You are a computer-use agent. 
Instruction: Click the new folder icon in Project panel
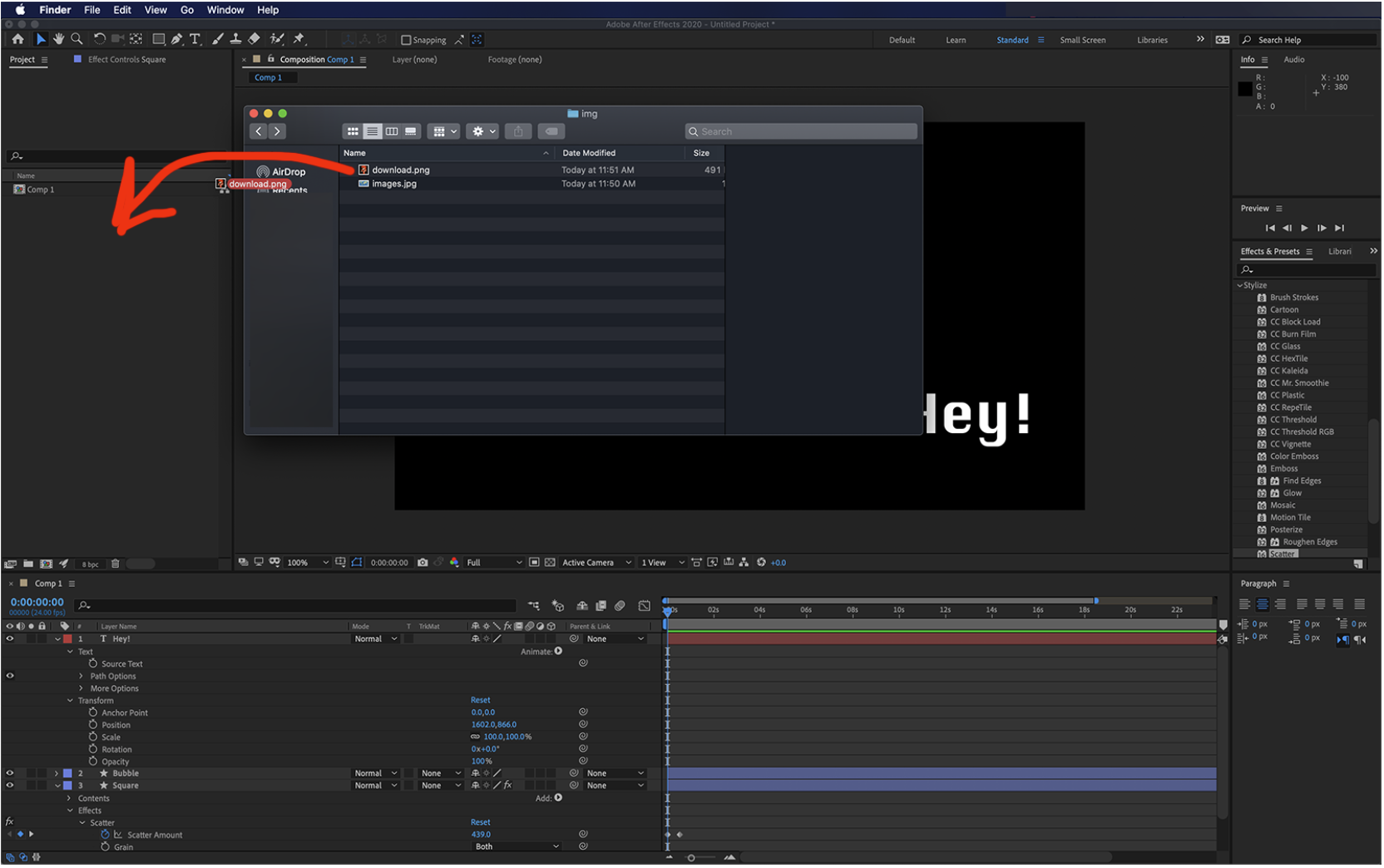pos(28,564)
